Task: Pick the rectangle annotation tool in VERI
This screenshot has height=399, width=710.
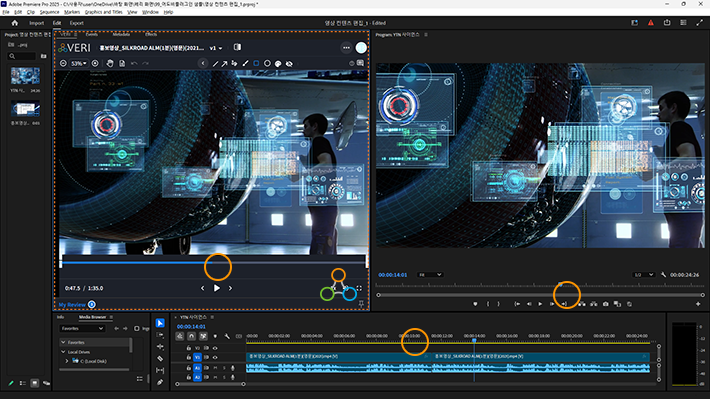Action: (256, 63)
